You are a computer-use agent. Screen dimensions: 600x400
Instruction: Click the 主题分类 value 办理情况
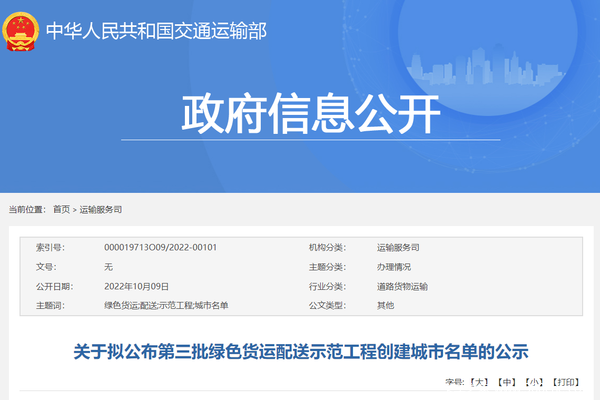pos(394,267)
